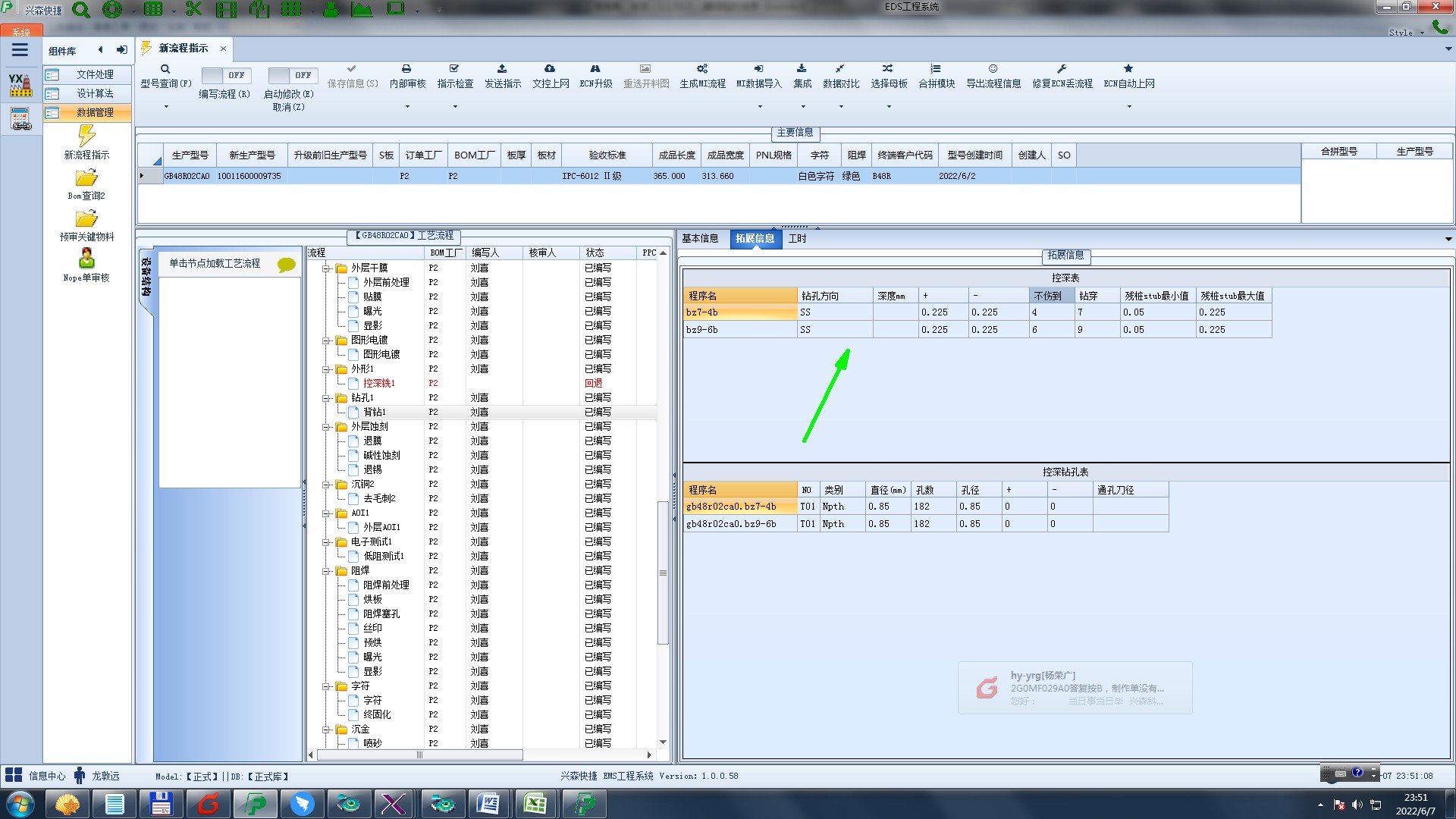Click the 修复ECN丢流程 wrench icon
The width and height of the screenshot is (1456, 819).
point(1062,69)
